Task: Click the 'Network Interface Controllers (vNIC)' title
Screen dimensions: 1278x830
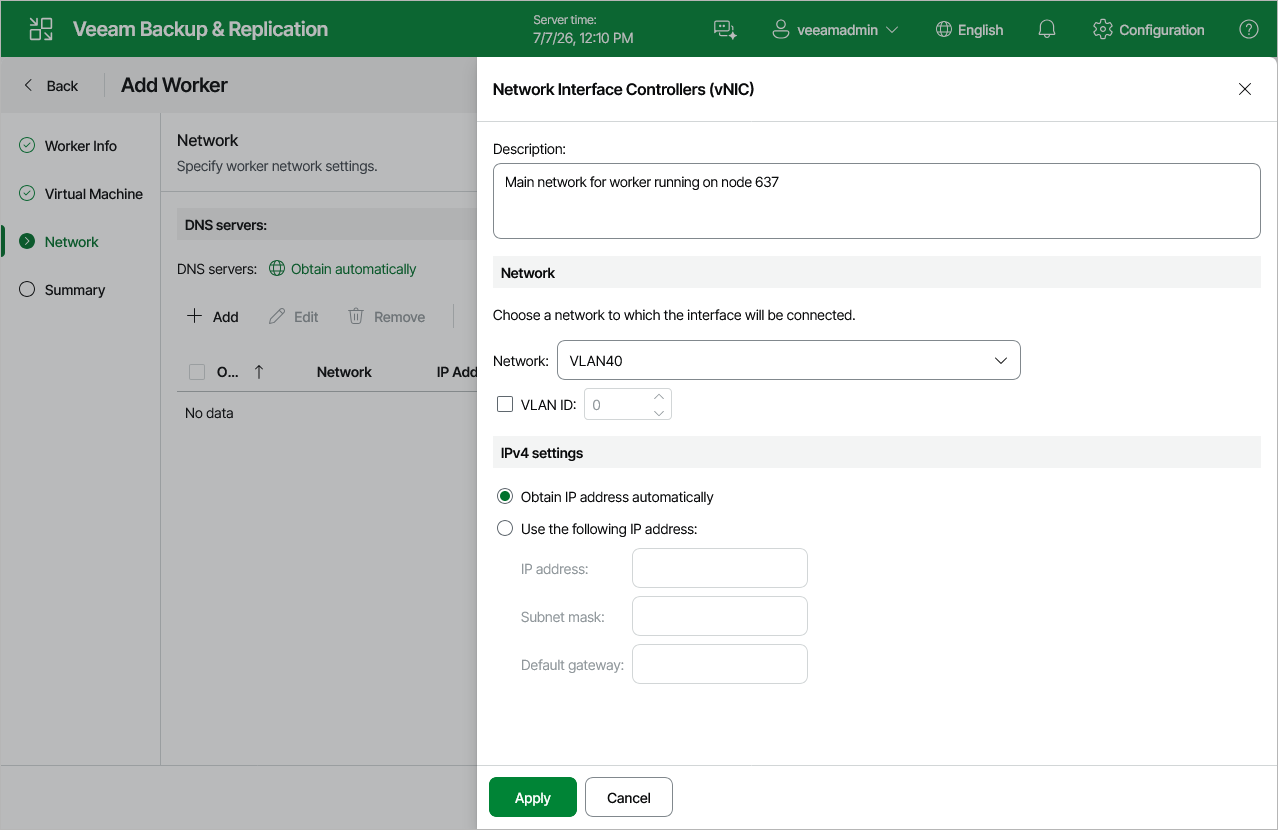Action: point(623,89)
